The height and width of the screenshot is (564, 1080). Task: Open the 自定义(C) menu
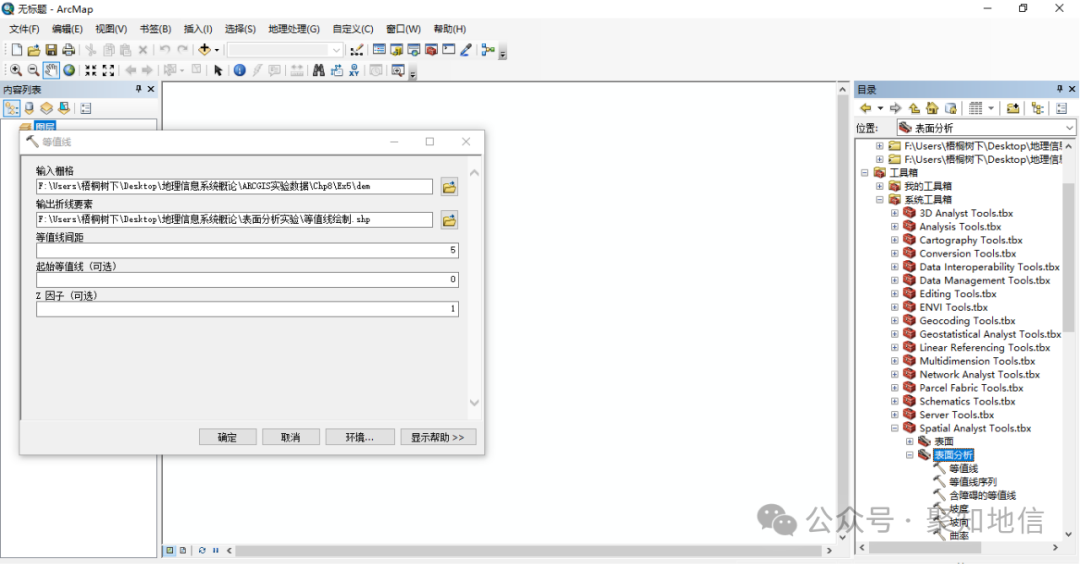click(x=353, y=29)
